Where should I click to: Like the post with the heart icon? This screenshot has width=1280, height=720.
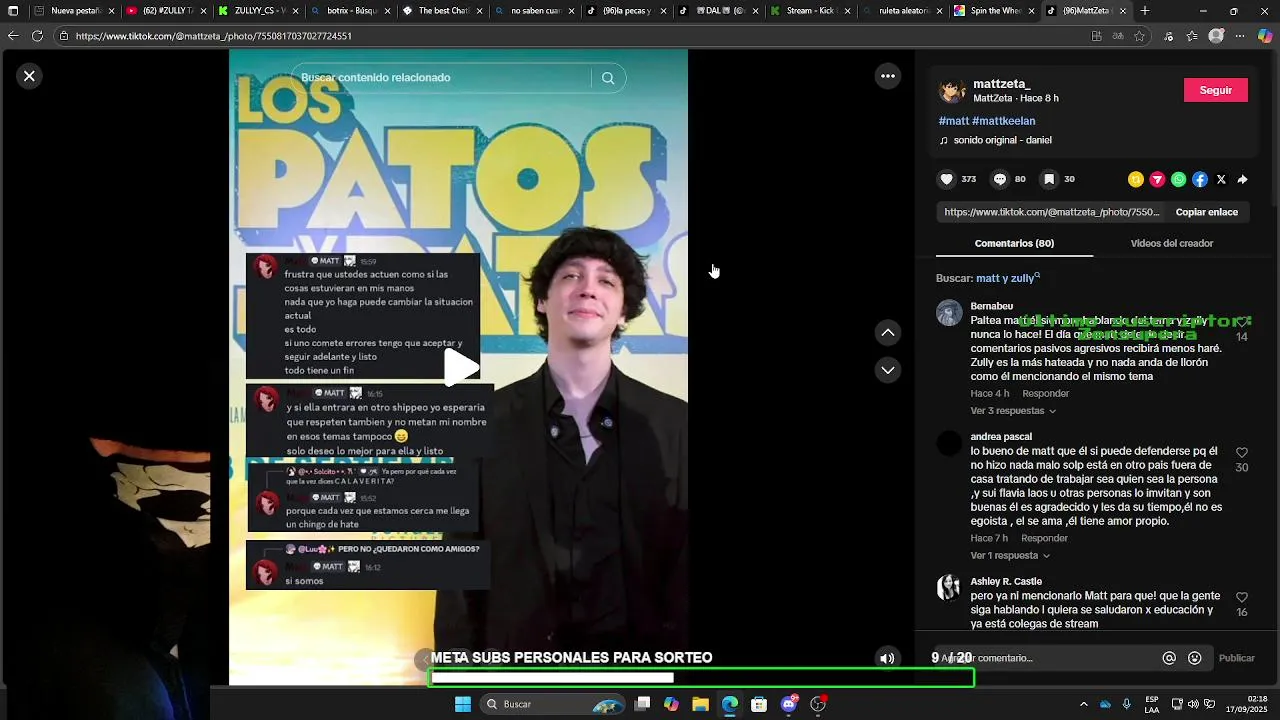pyautogui.click(x=946, y=180)
